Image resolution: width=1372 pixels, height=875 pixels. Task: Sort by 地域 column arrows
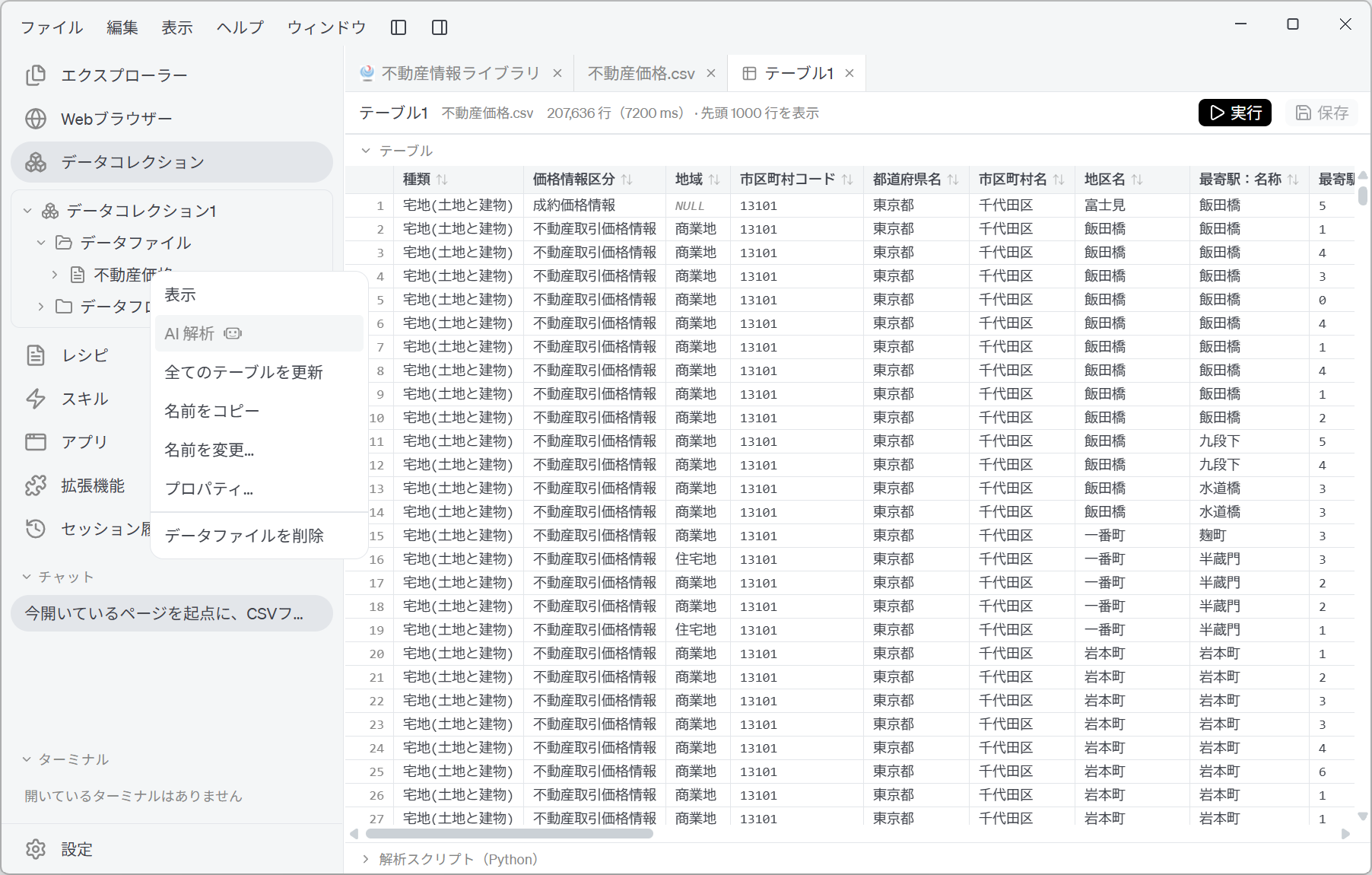[714, 180]
